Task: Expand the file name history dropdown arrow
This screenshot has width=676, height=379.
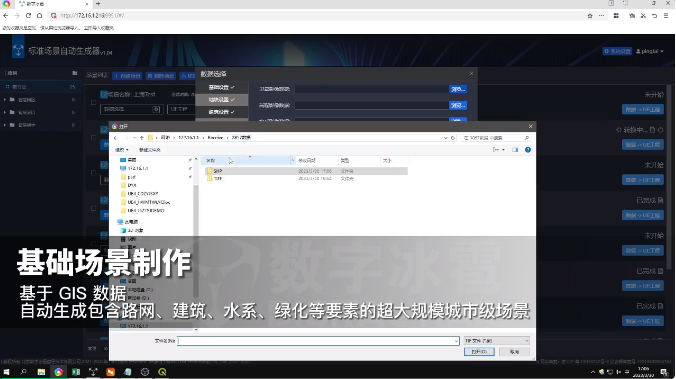Action: tap(456, 341)
